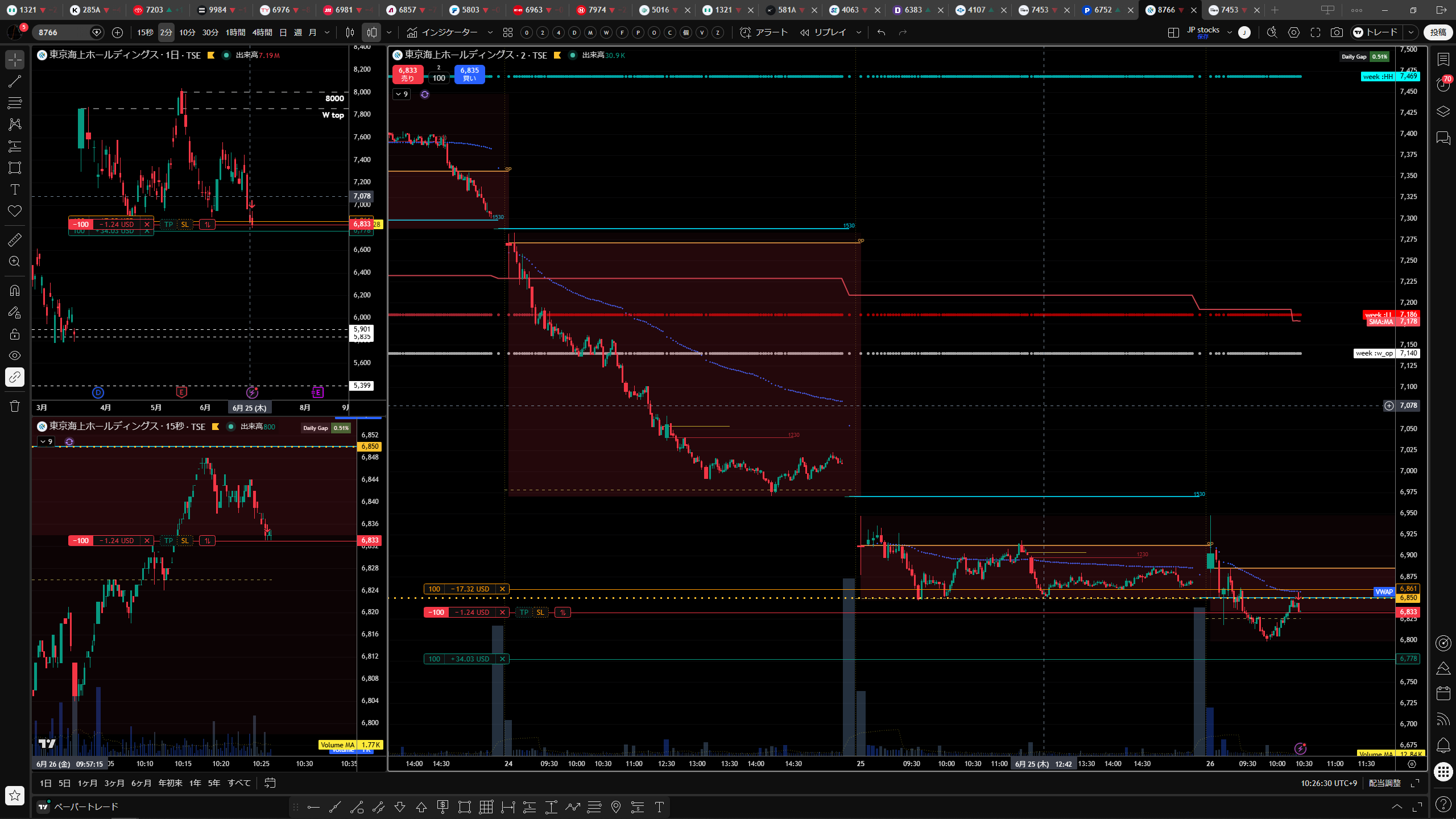Open the JP stocks layout dropdown arrow

1229,32
